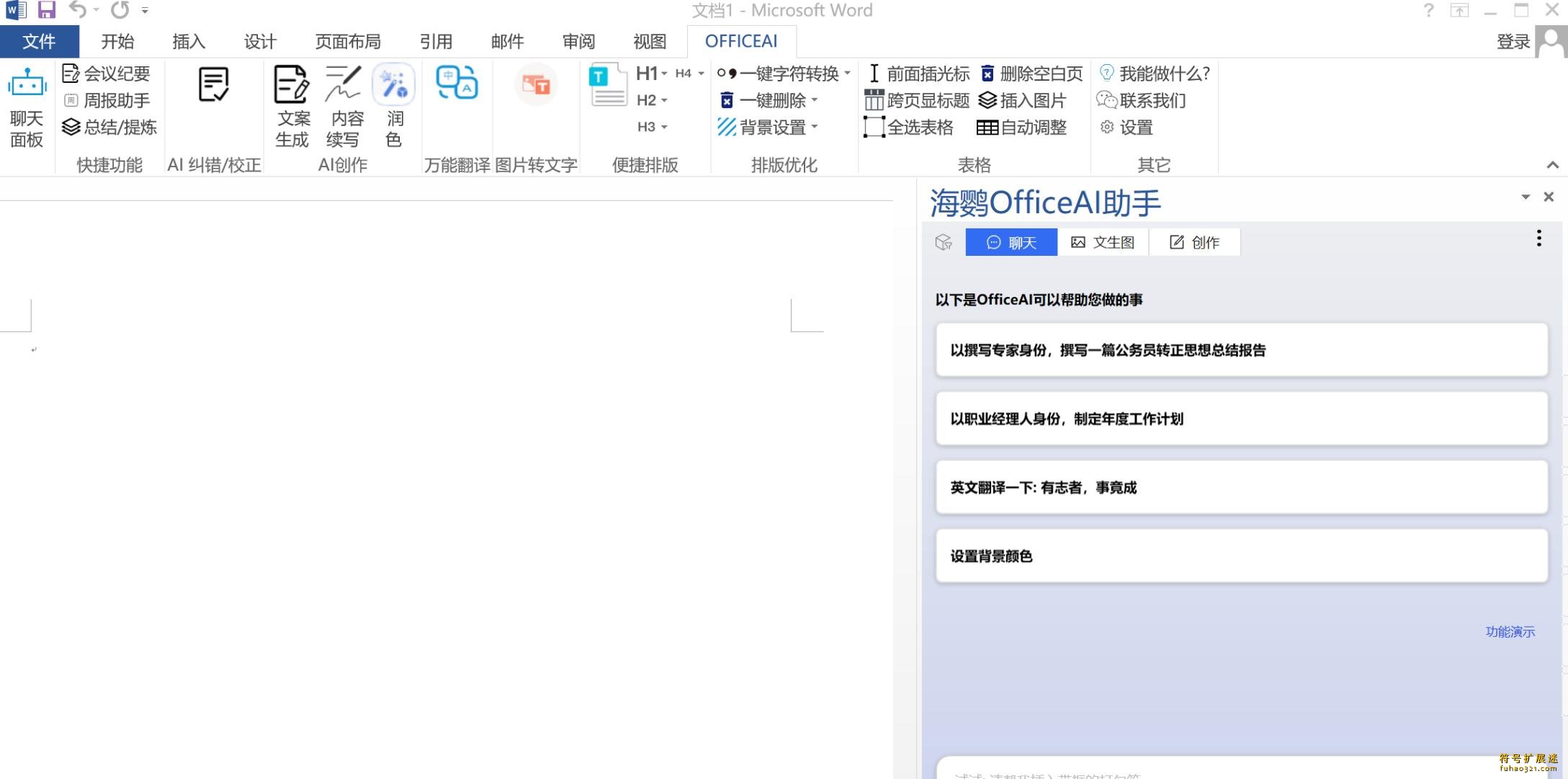Open the 背景设置 dropdown
This screenshot has height=779, width=1568.
[815, 127]
